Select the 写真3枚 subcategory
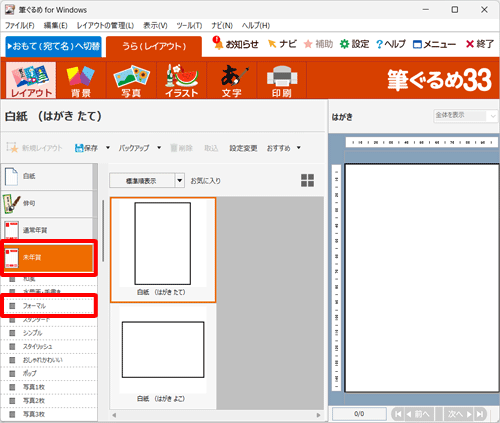Image resolution: width=500 pixels, height=423 pixels. [x=49, y=414]
